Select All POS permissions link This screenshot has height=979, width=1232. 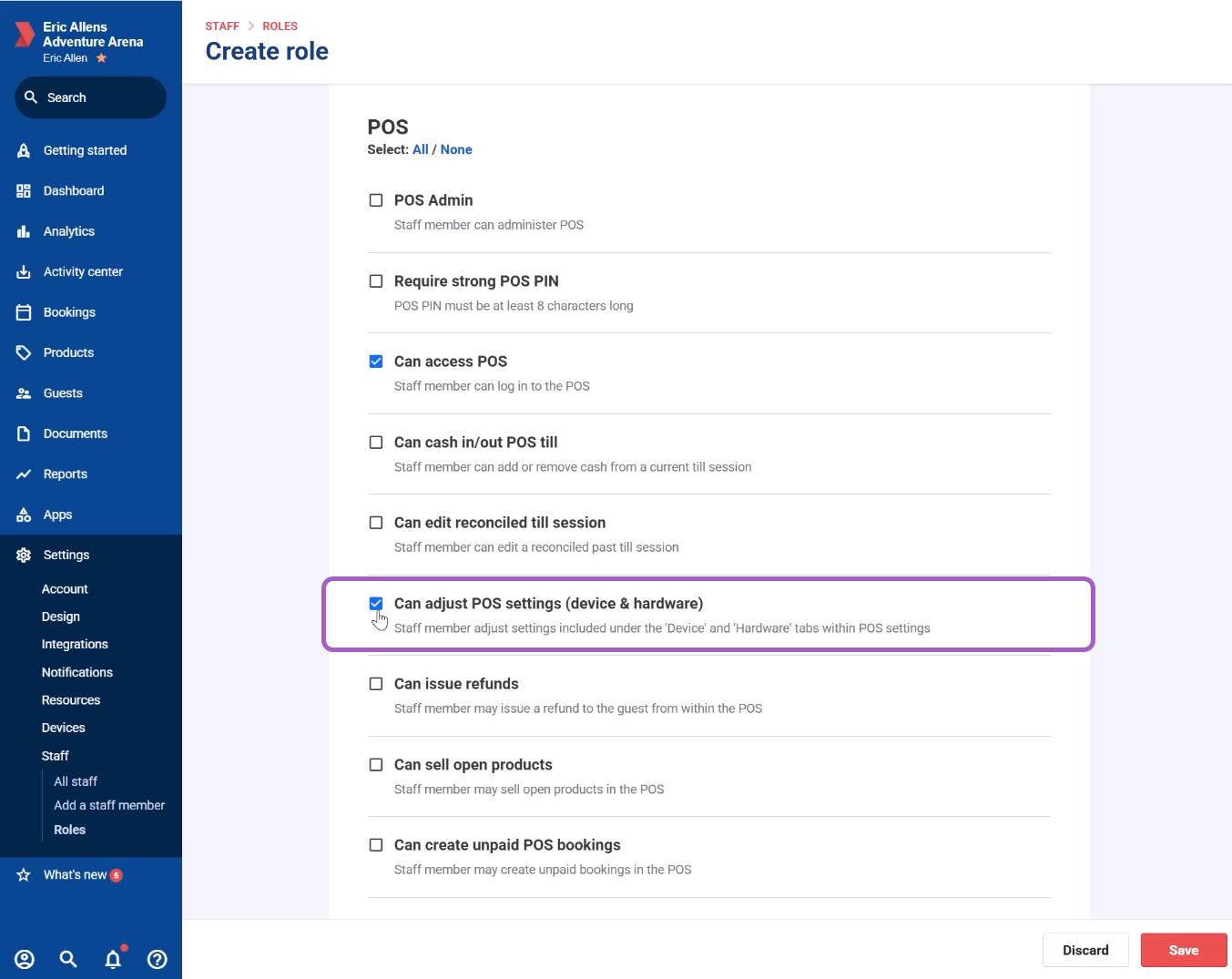[420, 149]
